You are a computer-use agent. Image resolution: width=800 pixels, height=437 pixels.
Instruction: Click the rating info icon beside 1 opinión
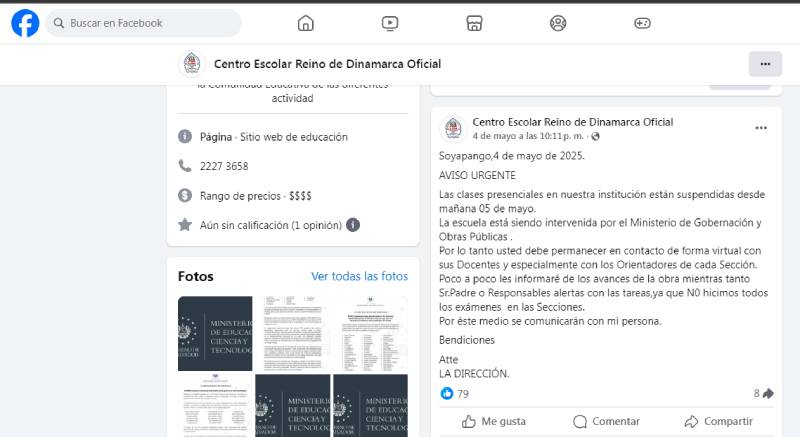tap(353, 225)
